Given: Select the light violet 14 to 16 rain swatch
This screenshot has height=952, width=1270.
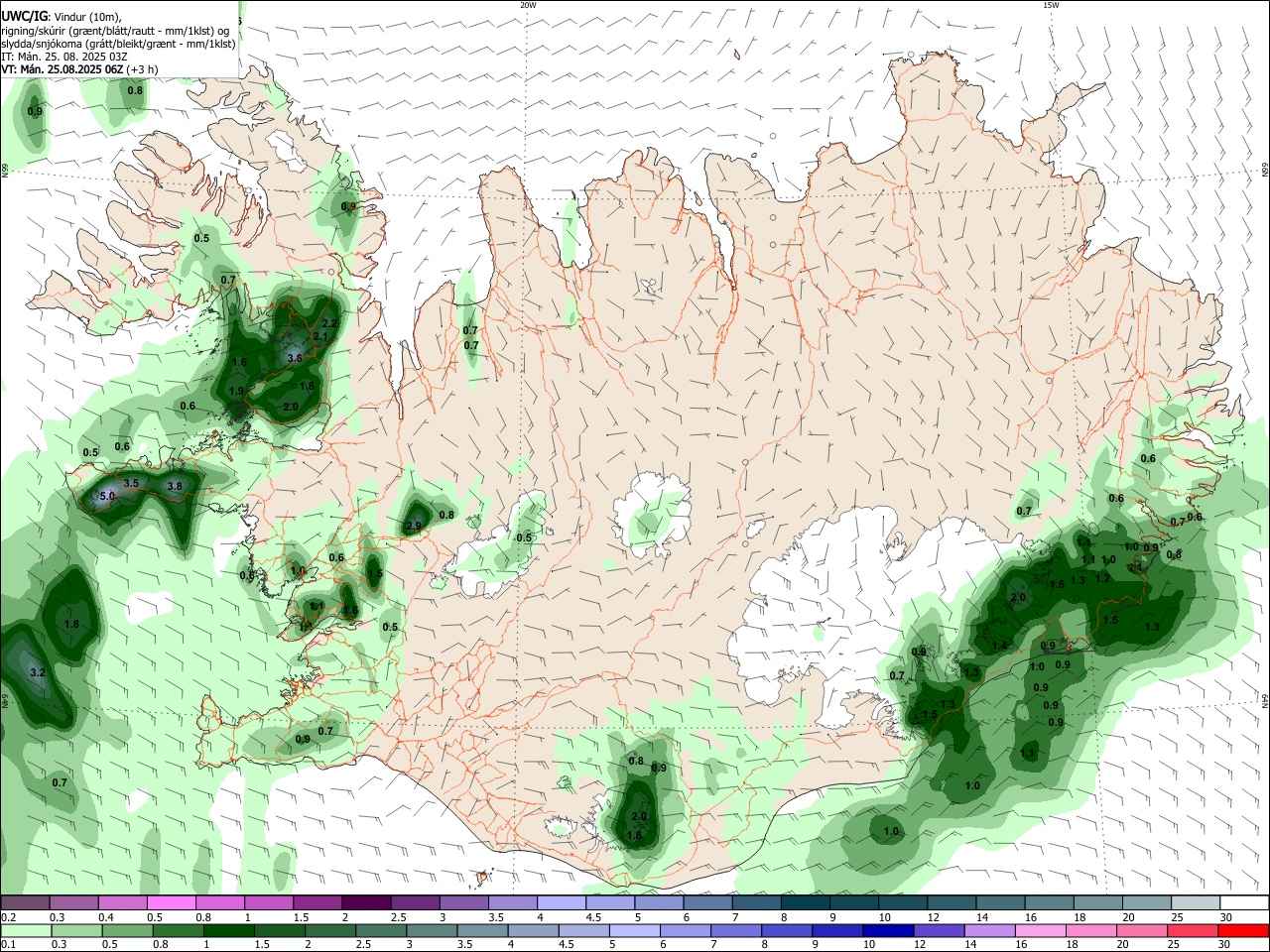Looking at the screenshot, I should coord(988,931).
